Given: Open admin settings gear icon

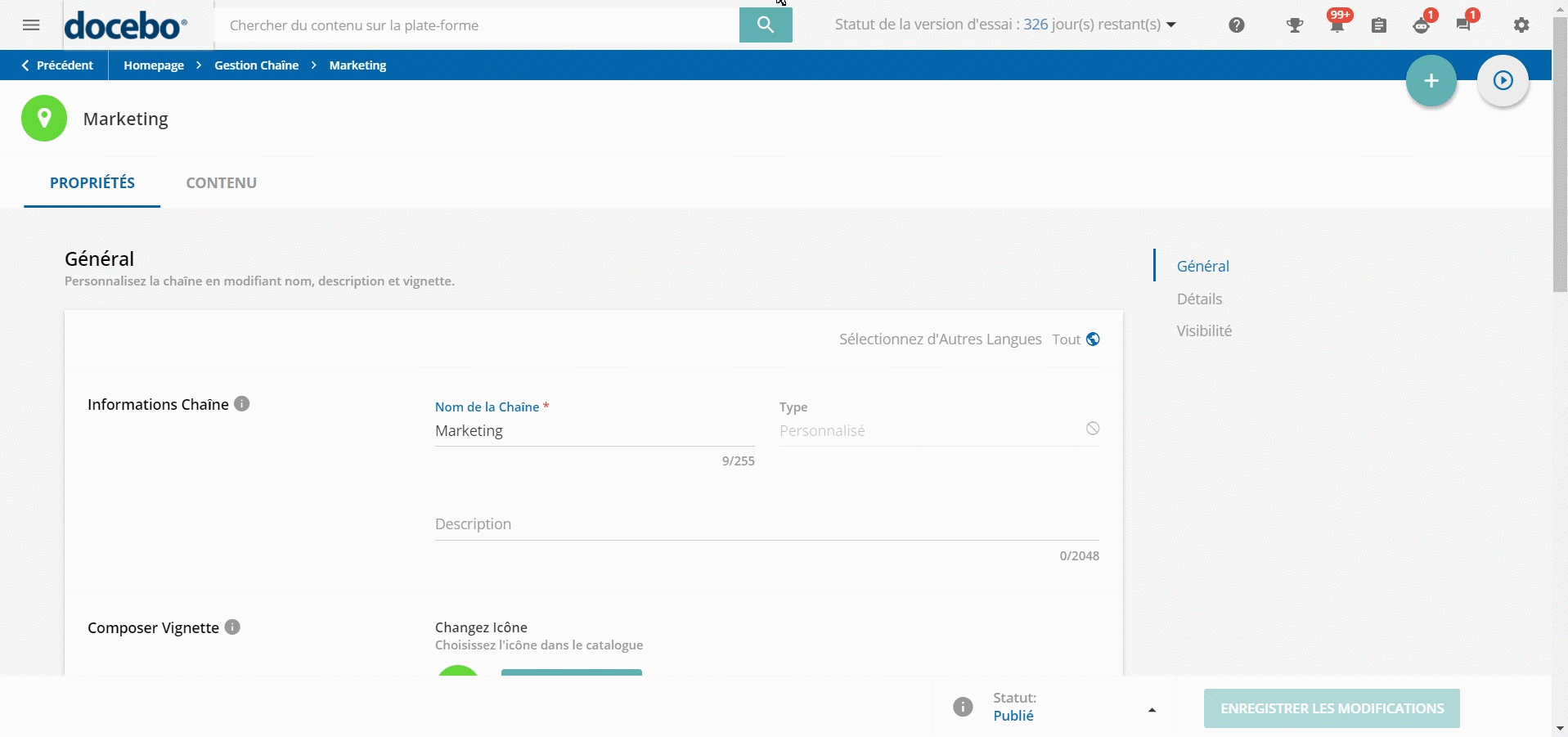Looking at the screenshot, I should pyautogui.click(x=1521, y=25).
